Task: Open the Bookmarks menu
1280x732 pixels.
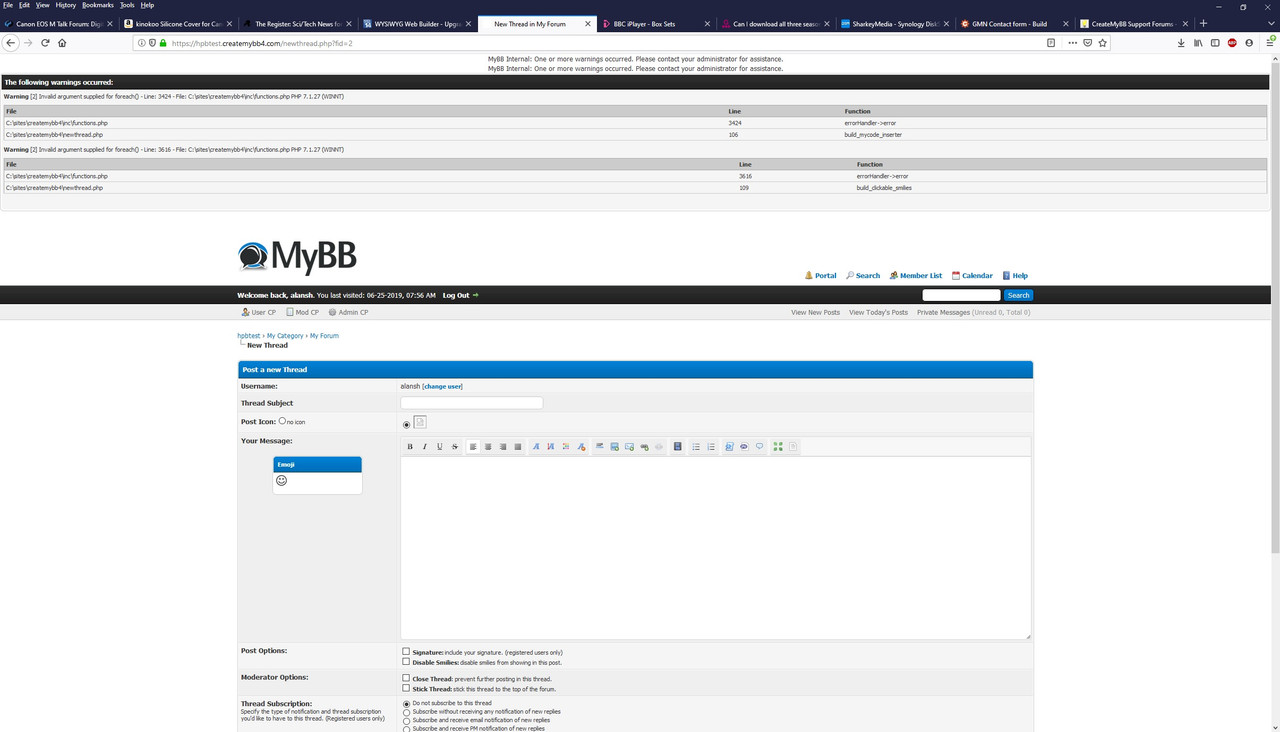Action: (x=98, y=5)
